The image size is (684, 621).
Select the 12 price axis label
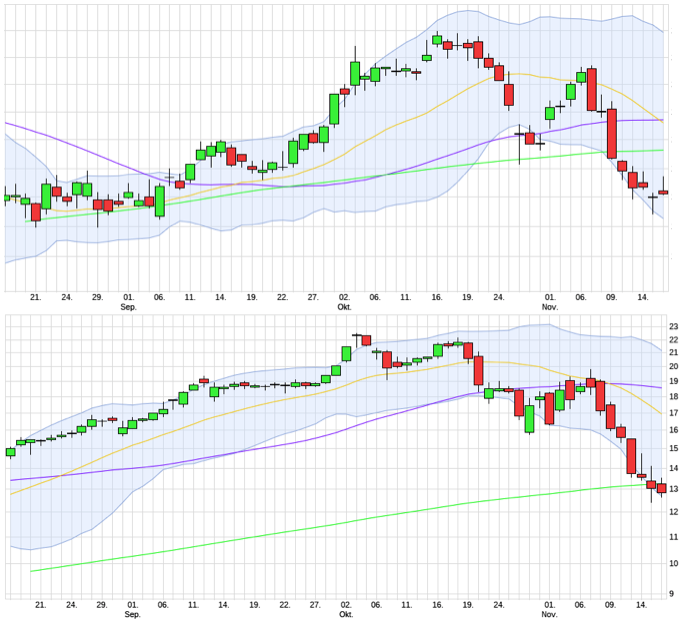[674, 512]
